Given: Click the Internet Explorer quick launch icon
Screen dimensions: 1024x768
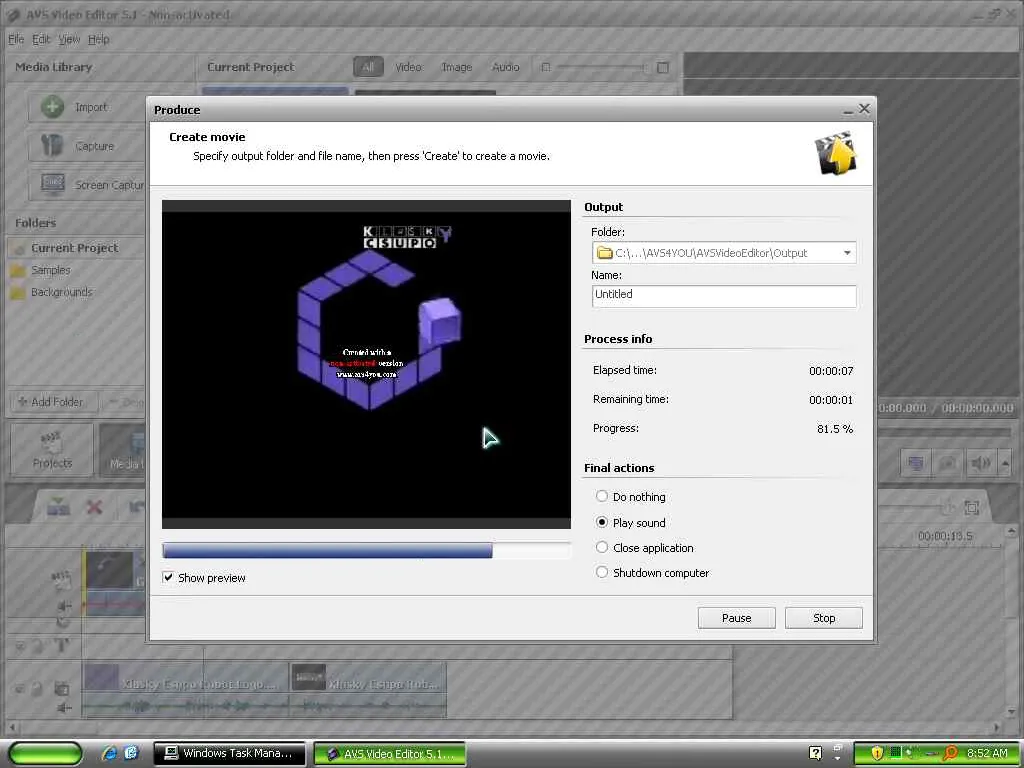Looking at the screenshot, I should (x=109, y=753).
